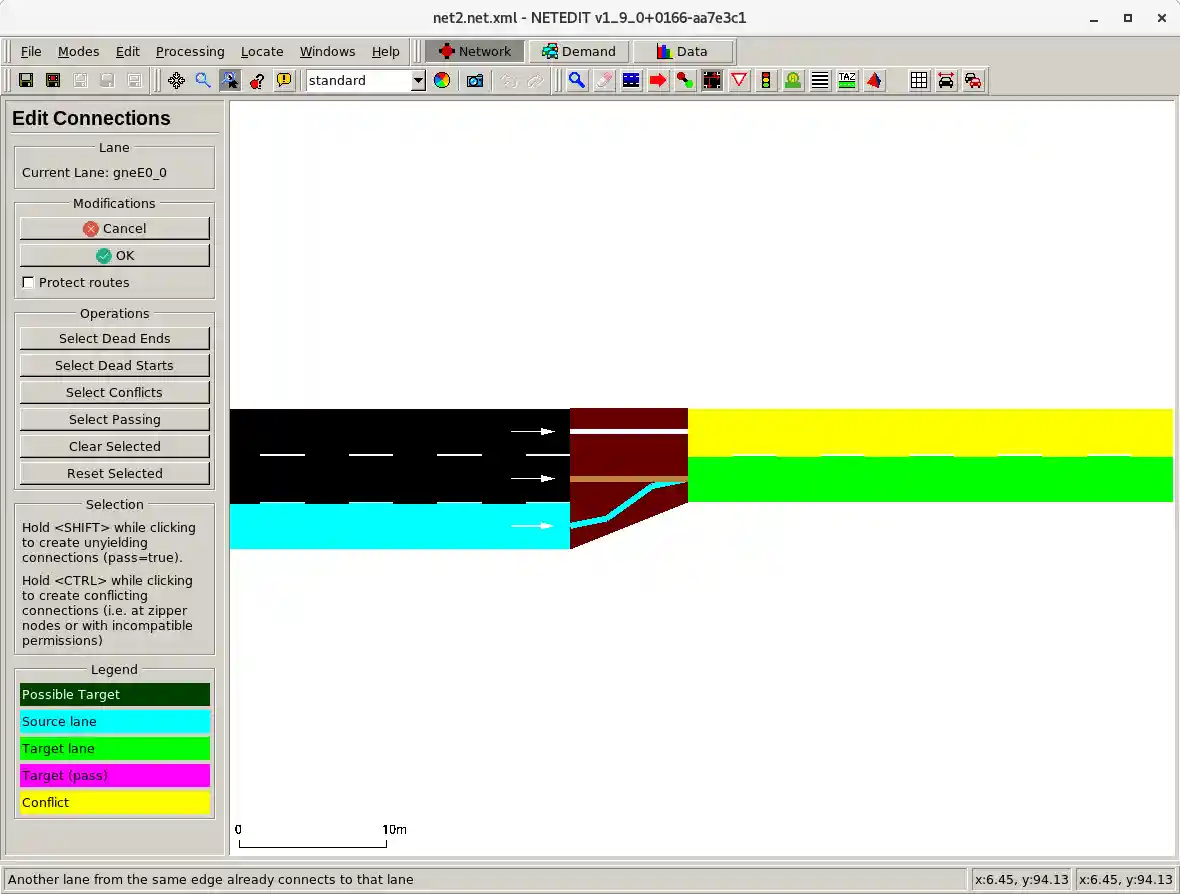This screenshot has width=1180, height=894.
Task: Toggle the grid display button
Action: point(919,81)
